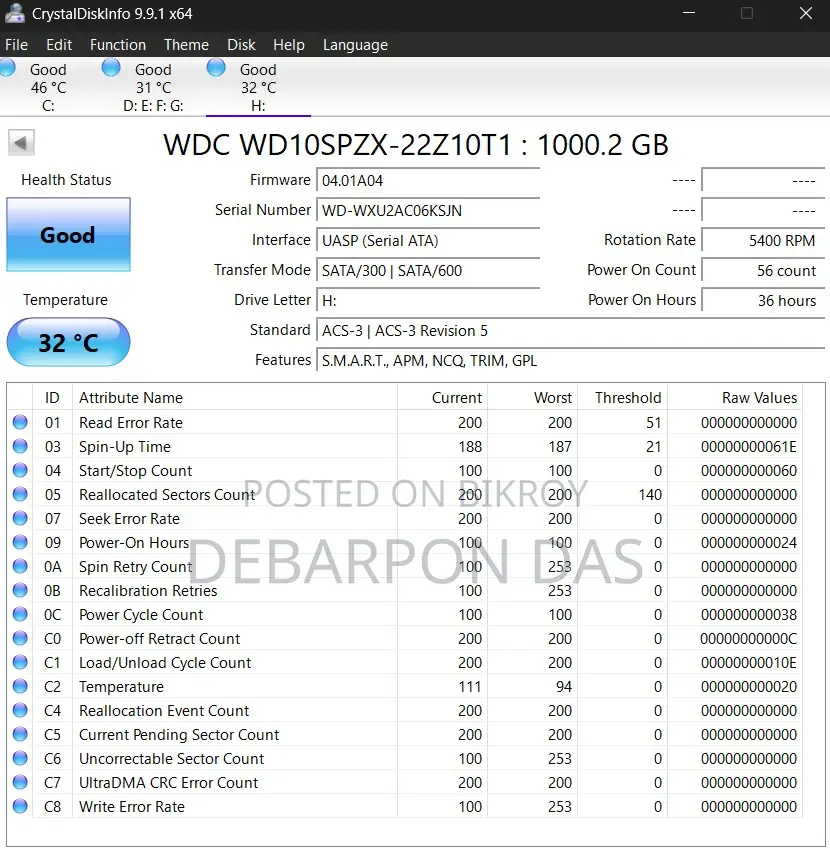The height and width of the screenshot is (850, 830).
Task: Click the Power On Hours value 36 hours
Action: 763,300
